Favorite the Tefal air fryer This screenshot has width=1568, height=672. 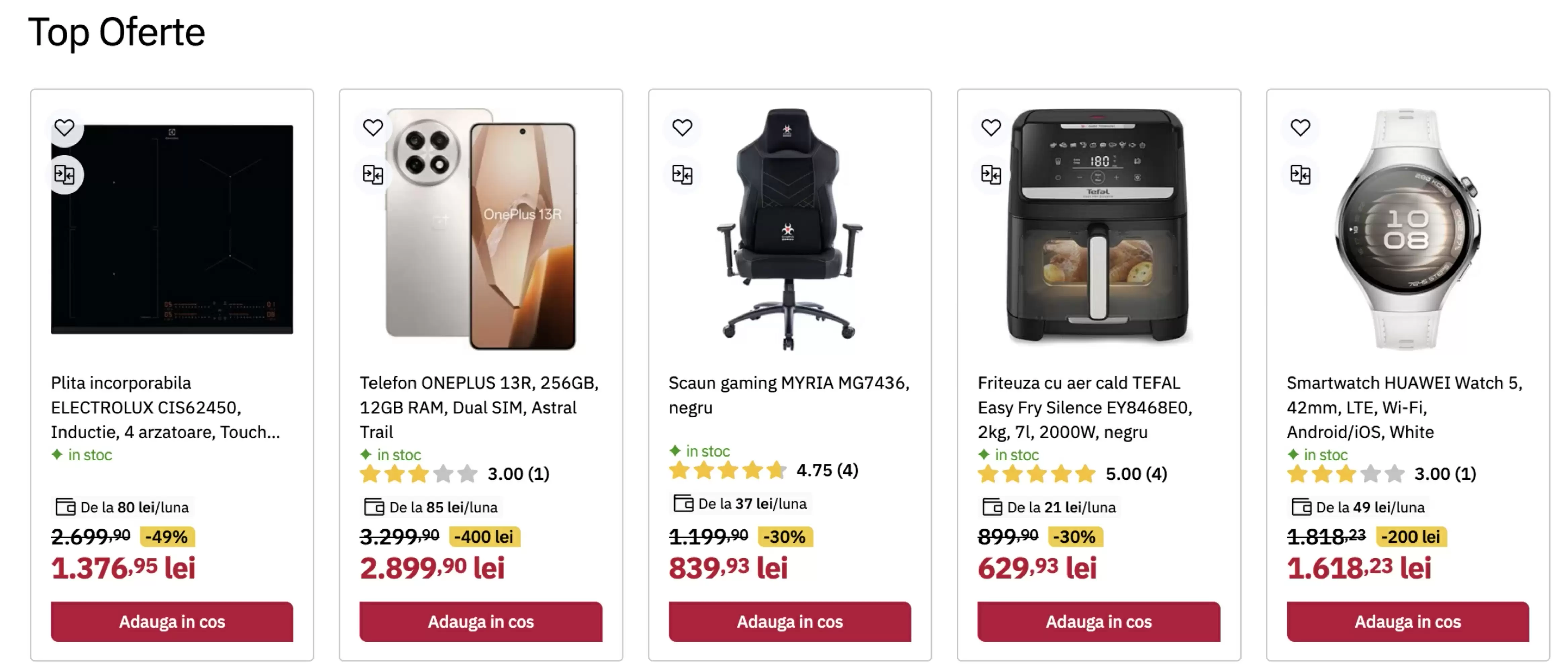(x=991, y=128)
